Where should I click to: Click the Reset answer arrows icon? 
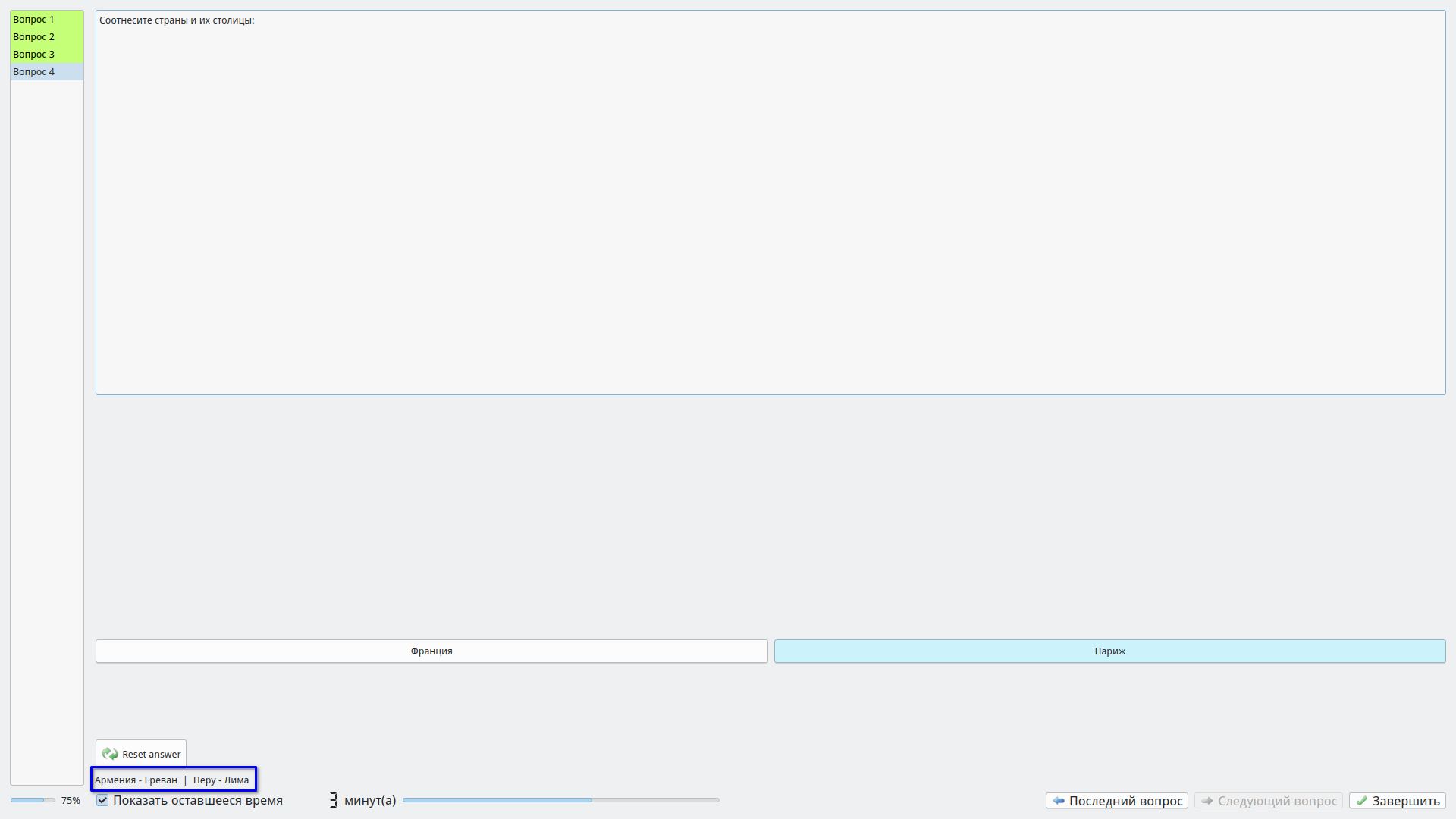point(110,754)
